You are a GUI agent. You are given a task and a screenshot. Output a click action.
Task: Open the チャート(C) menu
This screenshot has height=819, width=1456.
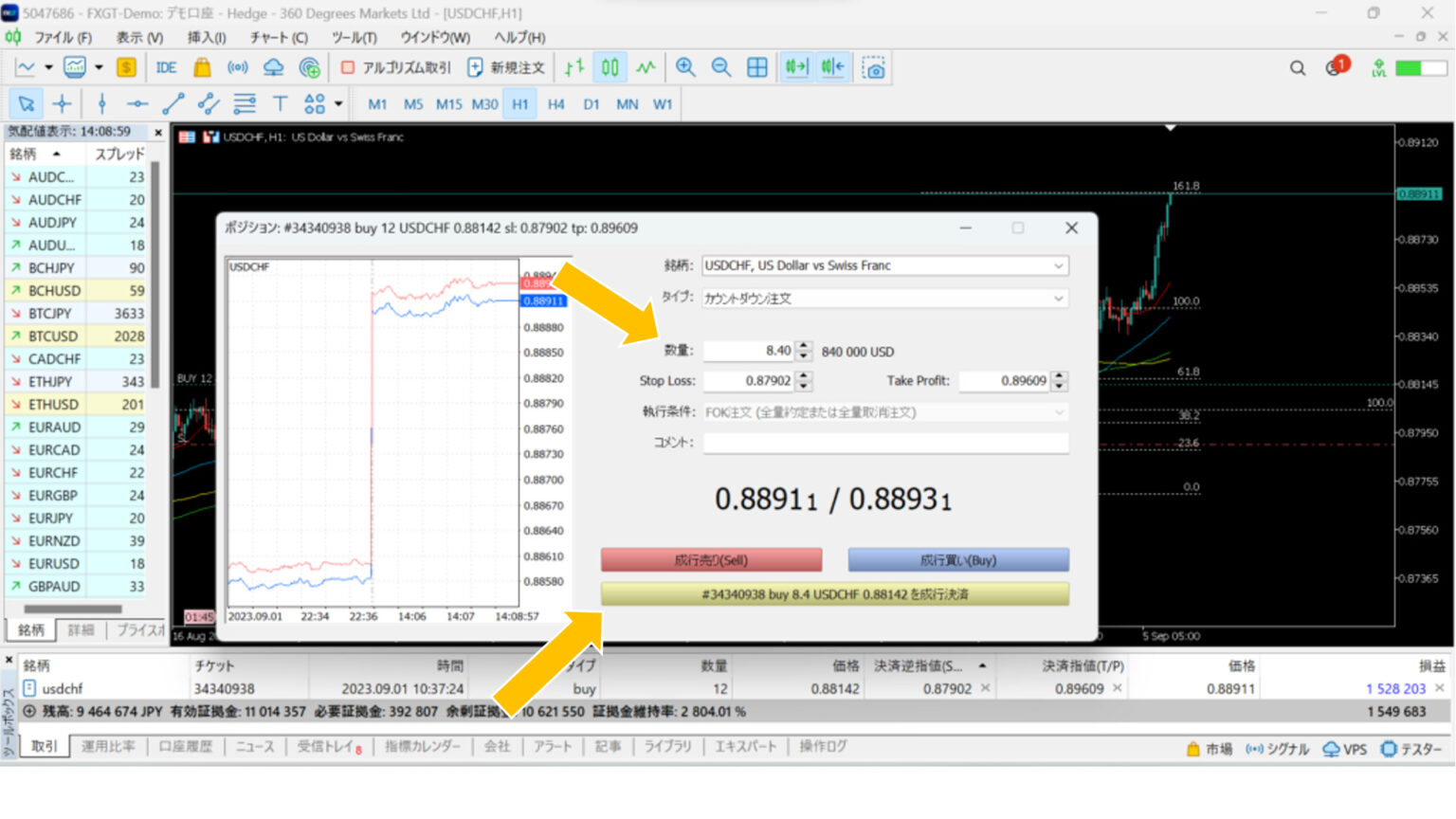click(x=279, y=37)
